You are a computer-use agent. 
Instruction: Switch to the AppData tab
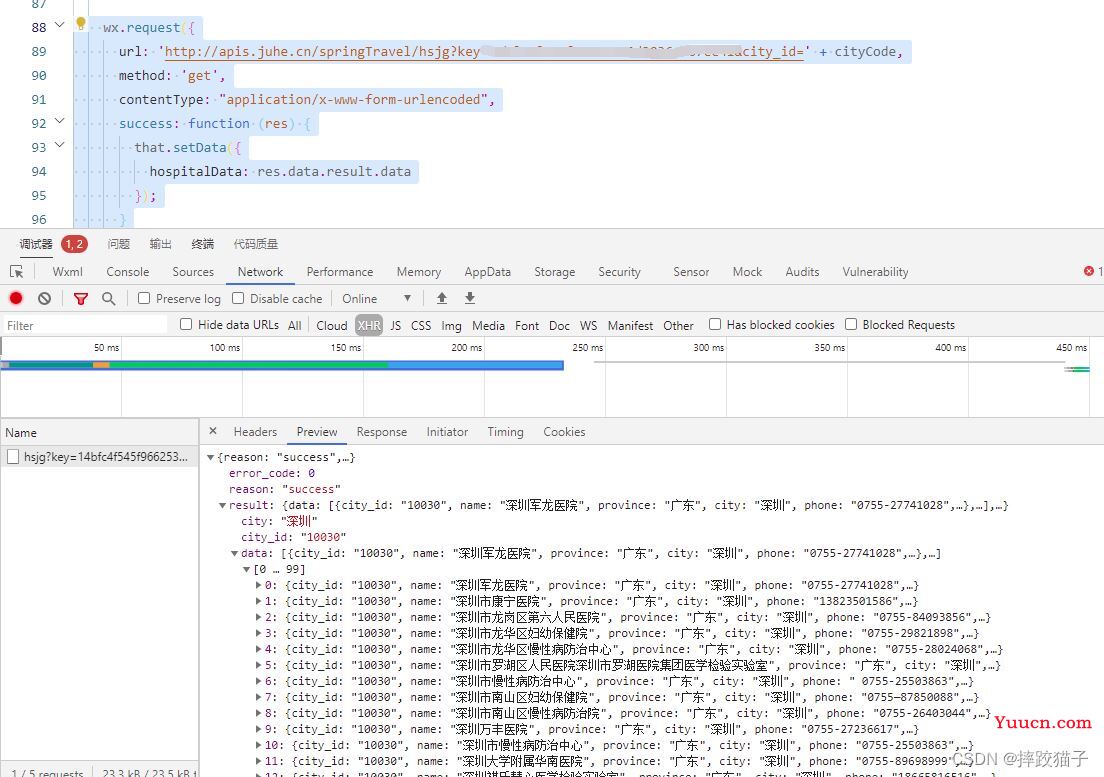tap(487, 272)
